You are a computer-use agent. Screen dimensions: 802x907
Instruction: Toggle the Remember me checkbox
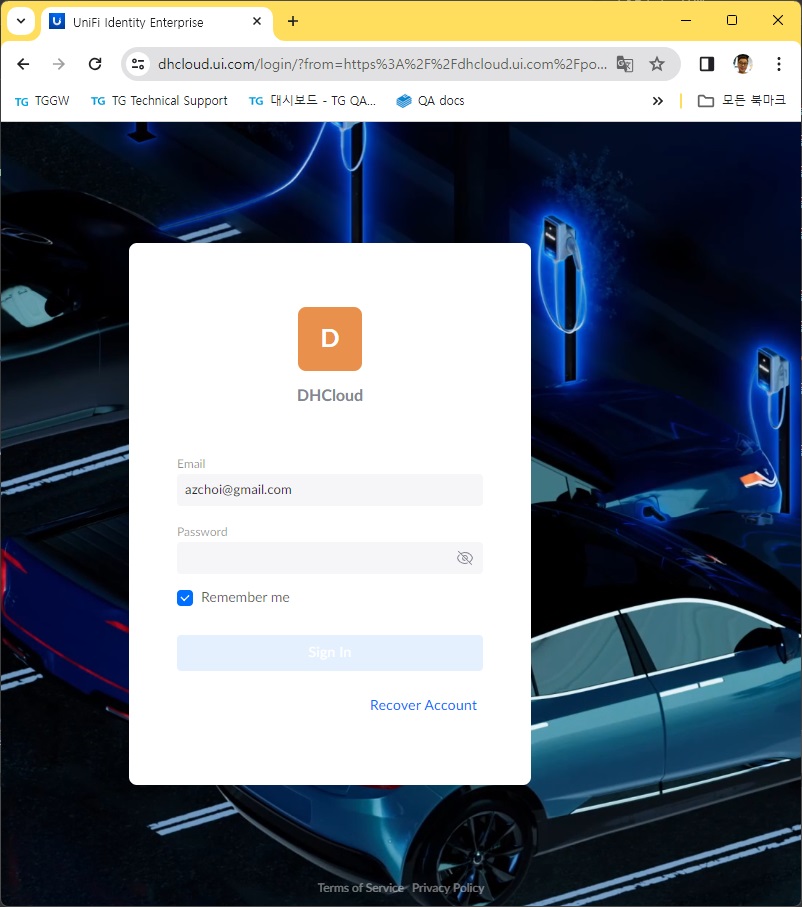185,598
